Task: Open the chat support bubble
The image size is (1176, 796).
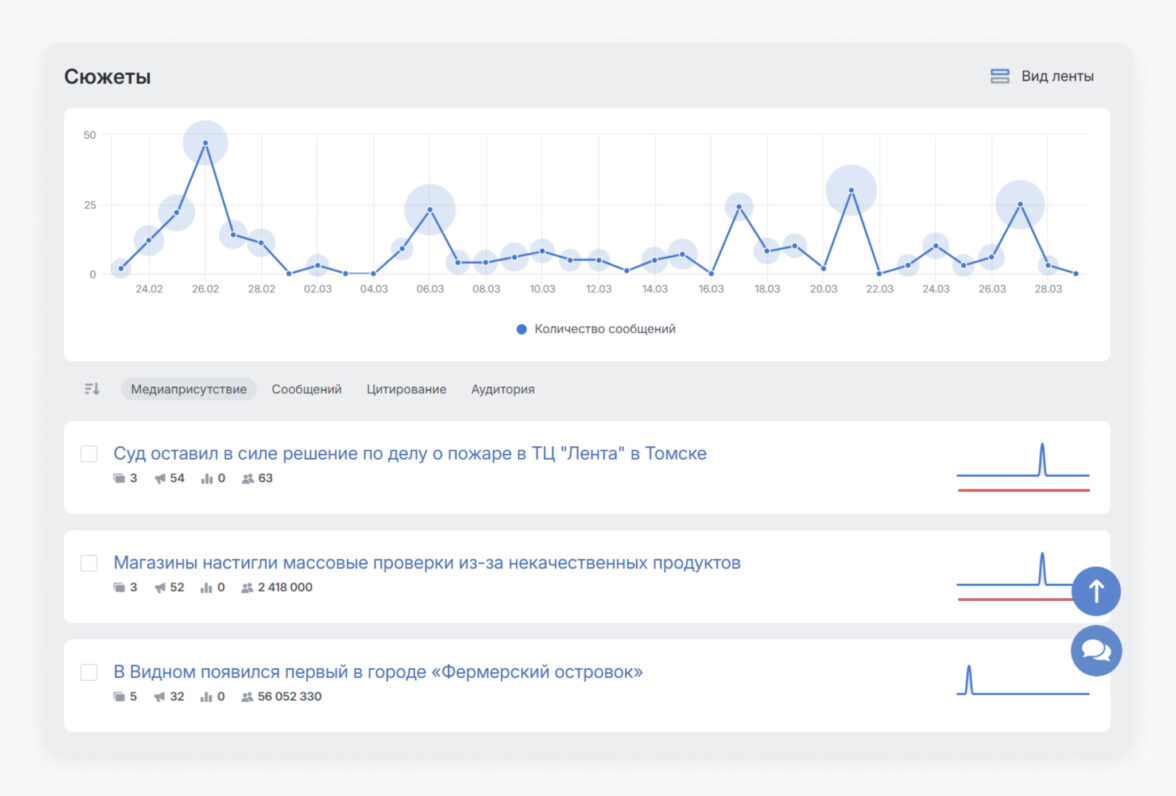Action: tap(1096, 651)
